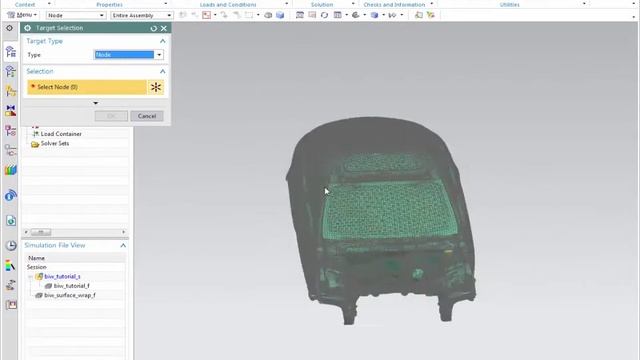Select biw_tutorial_s in Simulation File View
Image resolution: width=640 pixels, height=360 pixels.
pos(62,277)
